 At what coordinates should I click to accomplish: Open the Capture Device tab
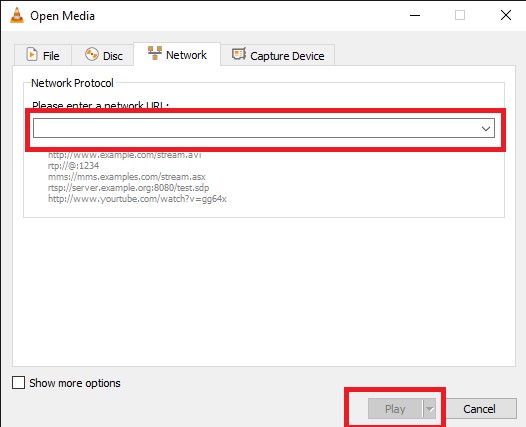[x=278, y=55]
